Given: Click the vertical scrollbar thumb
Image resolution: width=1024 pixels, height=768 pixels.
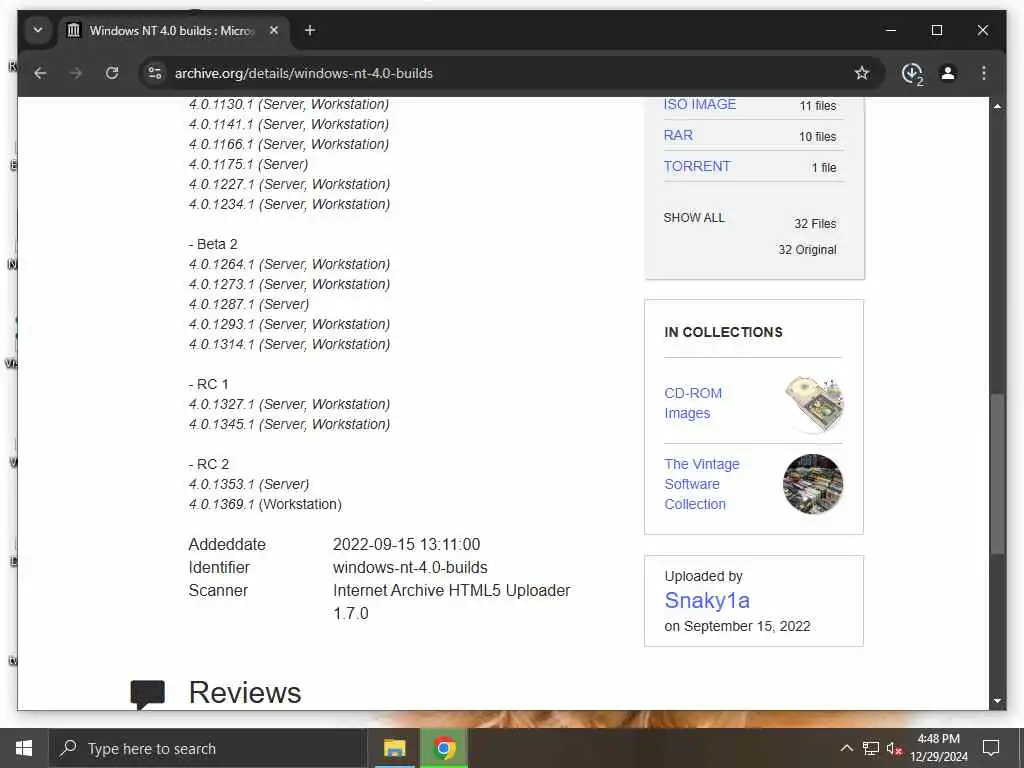Looking at the screenshot, I should tap(997, 473).
